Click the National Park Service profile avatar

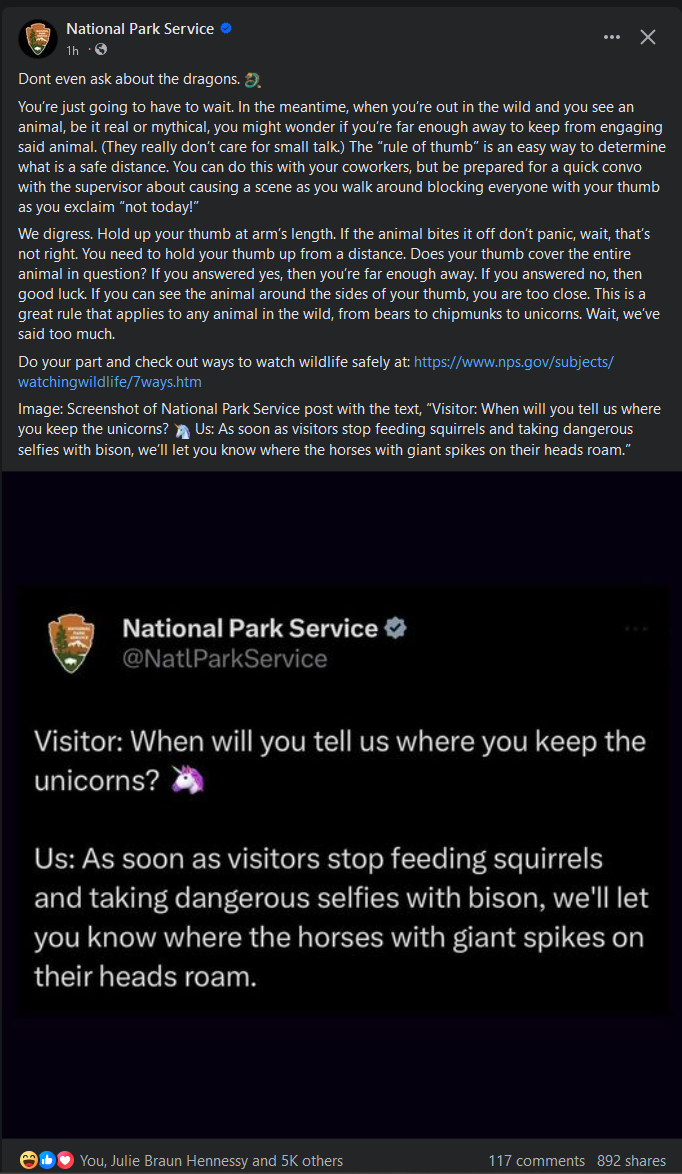coord(37,38)
